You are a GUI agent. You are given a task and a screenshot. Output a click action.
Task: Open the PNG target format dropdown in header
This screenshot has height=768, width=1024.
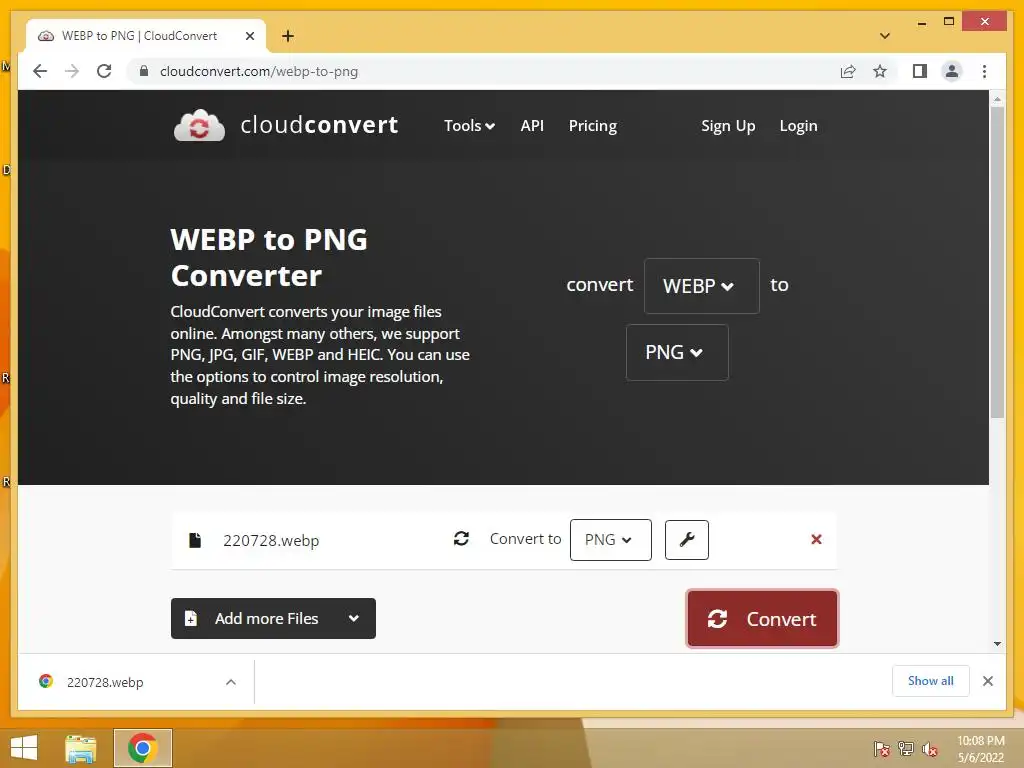click(677, 353)
